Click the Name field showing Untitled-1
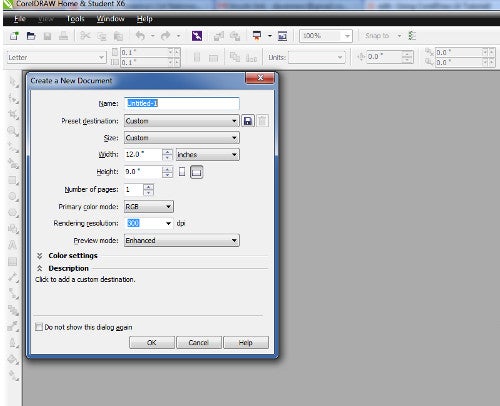500x406 pixels. tap(182, 103)
